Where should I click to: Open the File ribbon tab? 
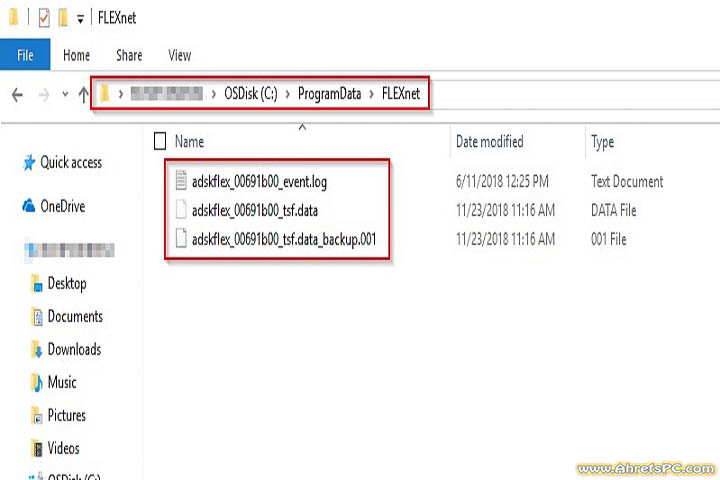click(x=25, y=55)
